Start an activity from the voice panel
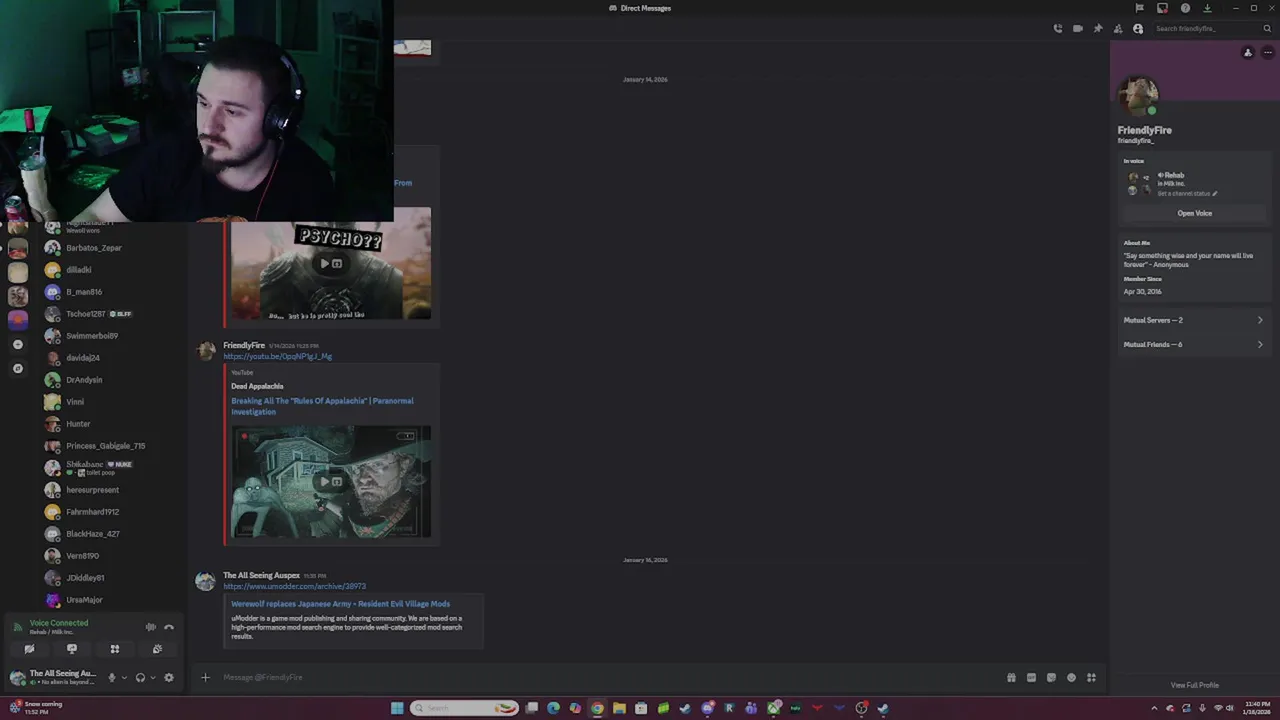This screenshot has width=1280, height=720. pyautogui.click(x=115, y=649)
